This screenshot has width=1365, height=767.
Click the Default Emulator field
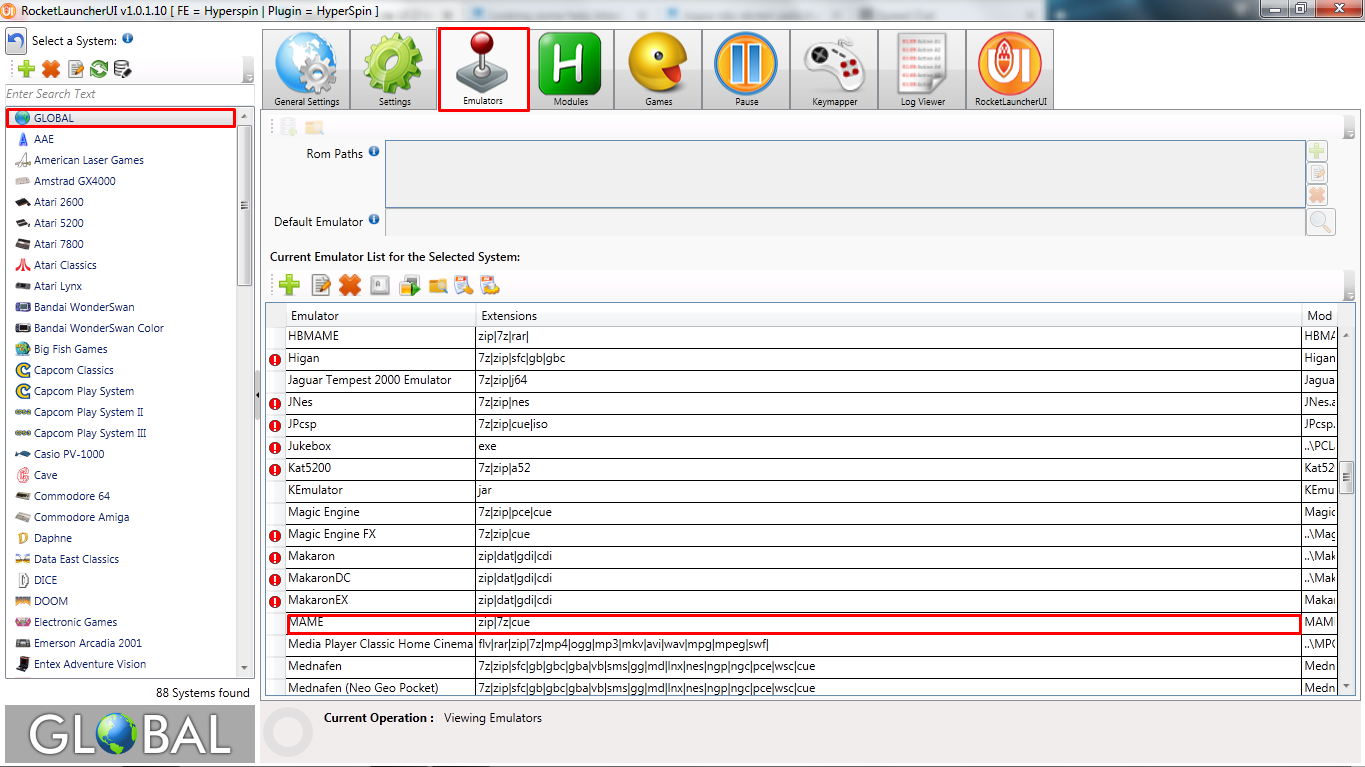coord(845,222)
